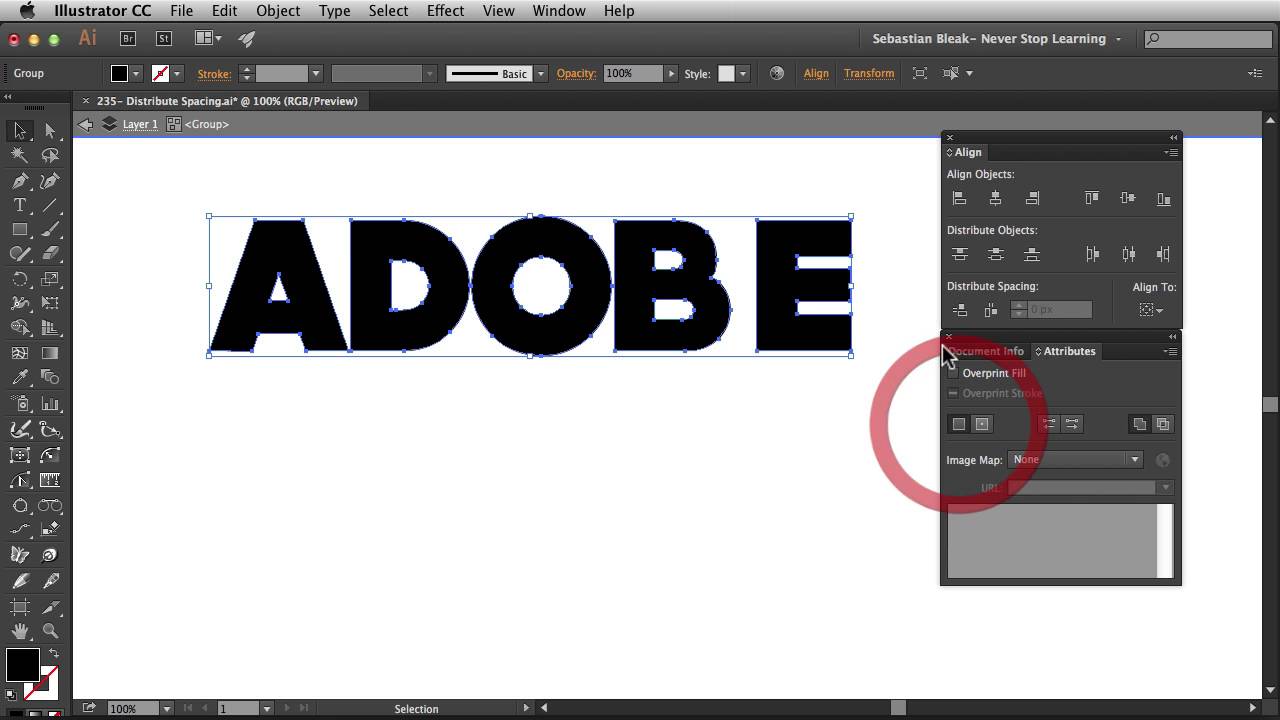The image size is (1280, 720).
Task: Open the zoom level dropdown at the bottom
Action: (166, 708)
